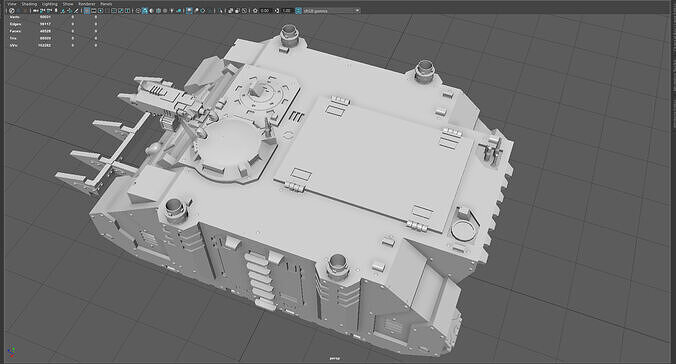The width and height of the screenshot is (676, 364).
Task: Toggle the Safe Action display
Action: click(120, 11)
